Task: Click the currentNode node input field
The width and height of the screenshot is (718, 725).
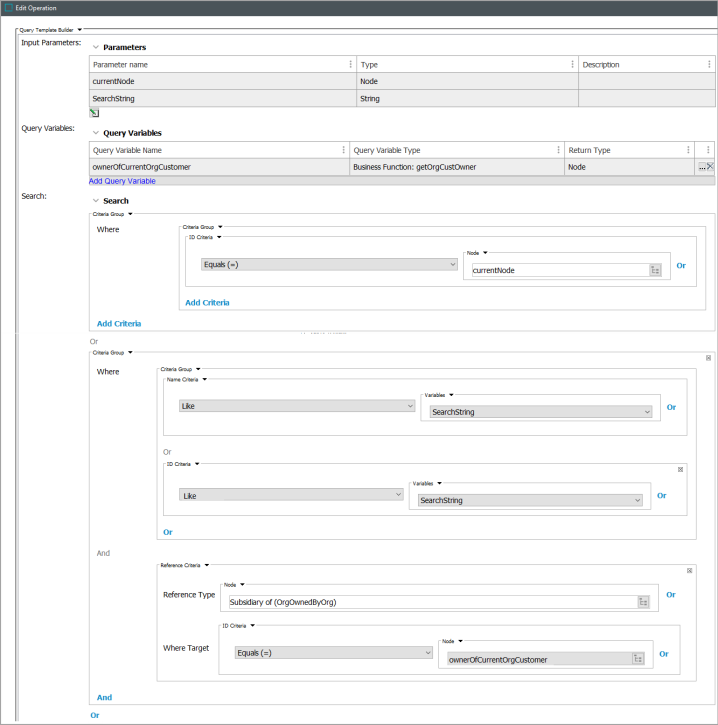Action: click(x=560, y=270)
